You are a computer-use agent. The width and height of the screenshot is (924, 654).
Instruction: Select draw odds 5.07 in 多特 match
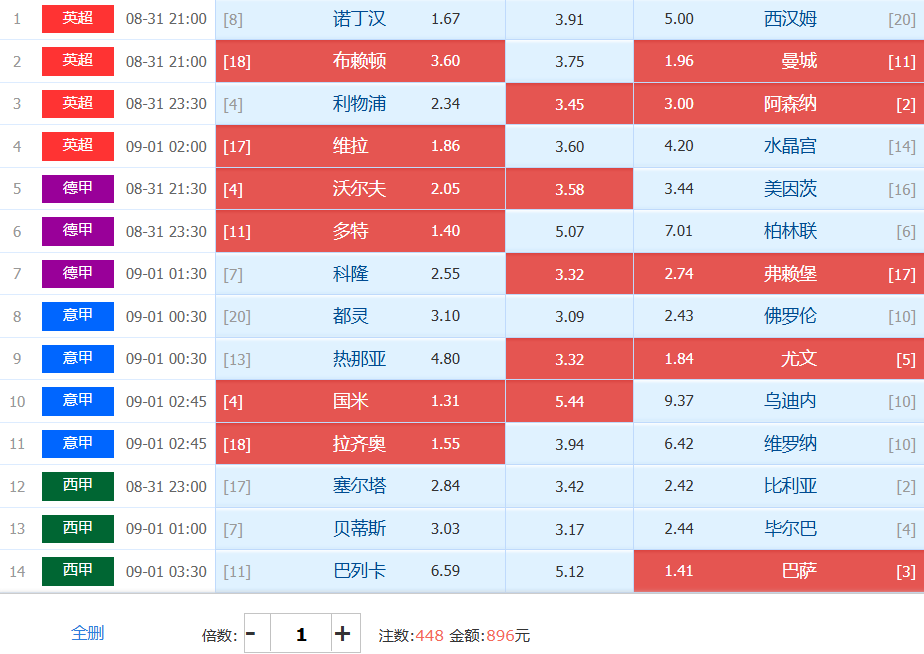(569, 231)
